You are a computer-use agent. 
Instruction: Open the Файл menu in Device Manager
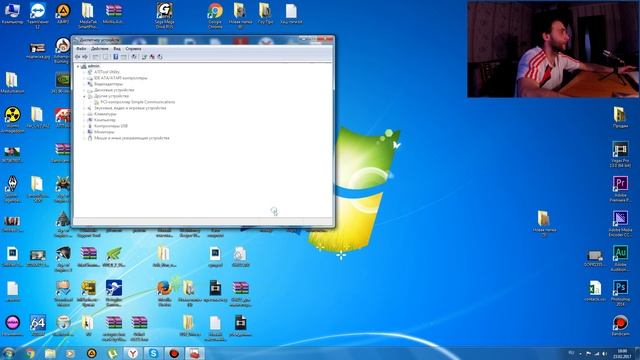(81, 49)
